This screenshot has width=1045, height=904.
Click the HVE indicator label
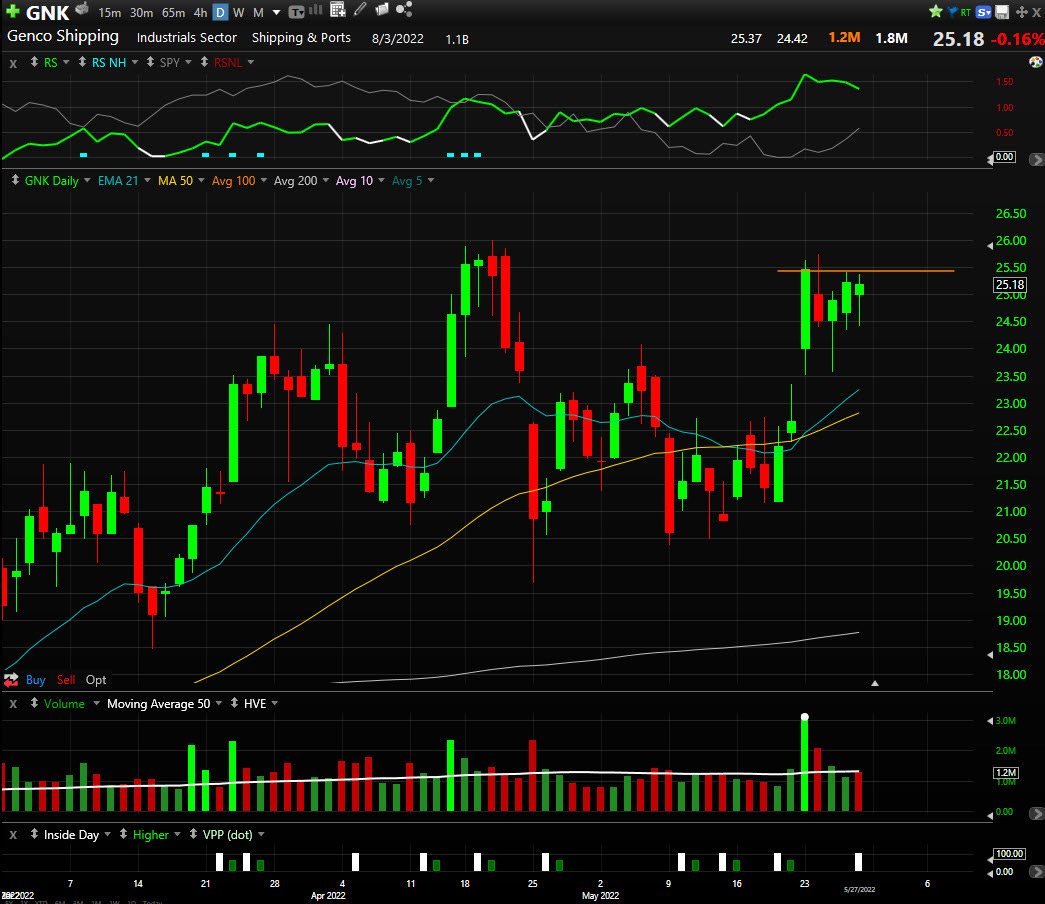click(255, 704)
